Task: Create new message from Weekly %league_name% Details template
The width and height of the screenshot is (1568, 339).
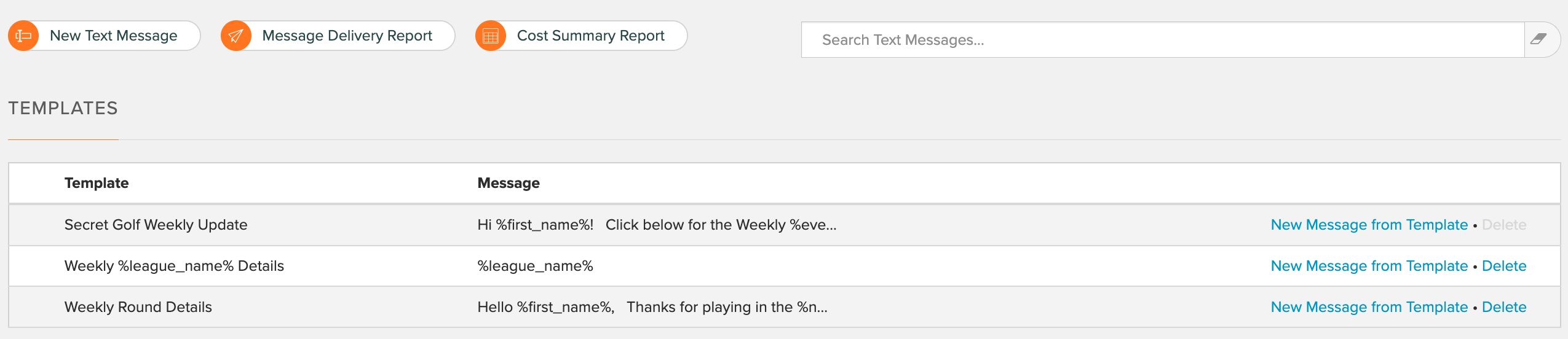Action: pyautogui.click(x=1369, y=266)
